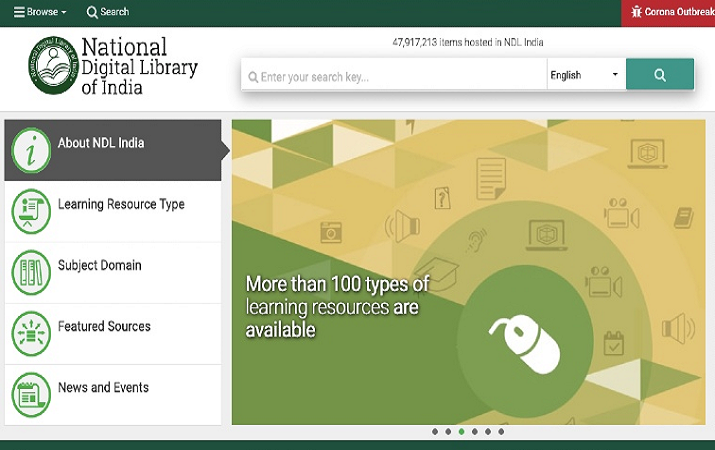Screen dimensions: 715x450
Task: Click the National Digital Library logo emblem
Action: [51, 63]
